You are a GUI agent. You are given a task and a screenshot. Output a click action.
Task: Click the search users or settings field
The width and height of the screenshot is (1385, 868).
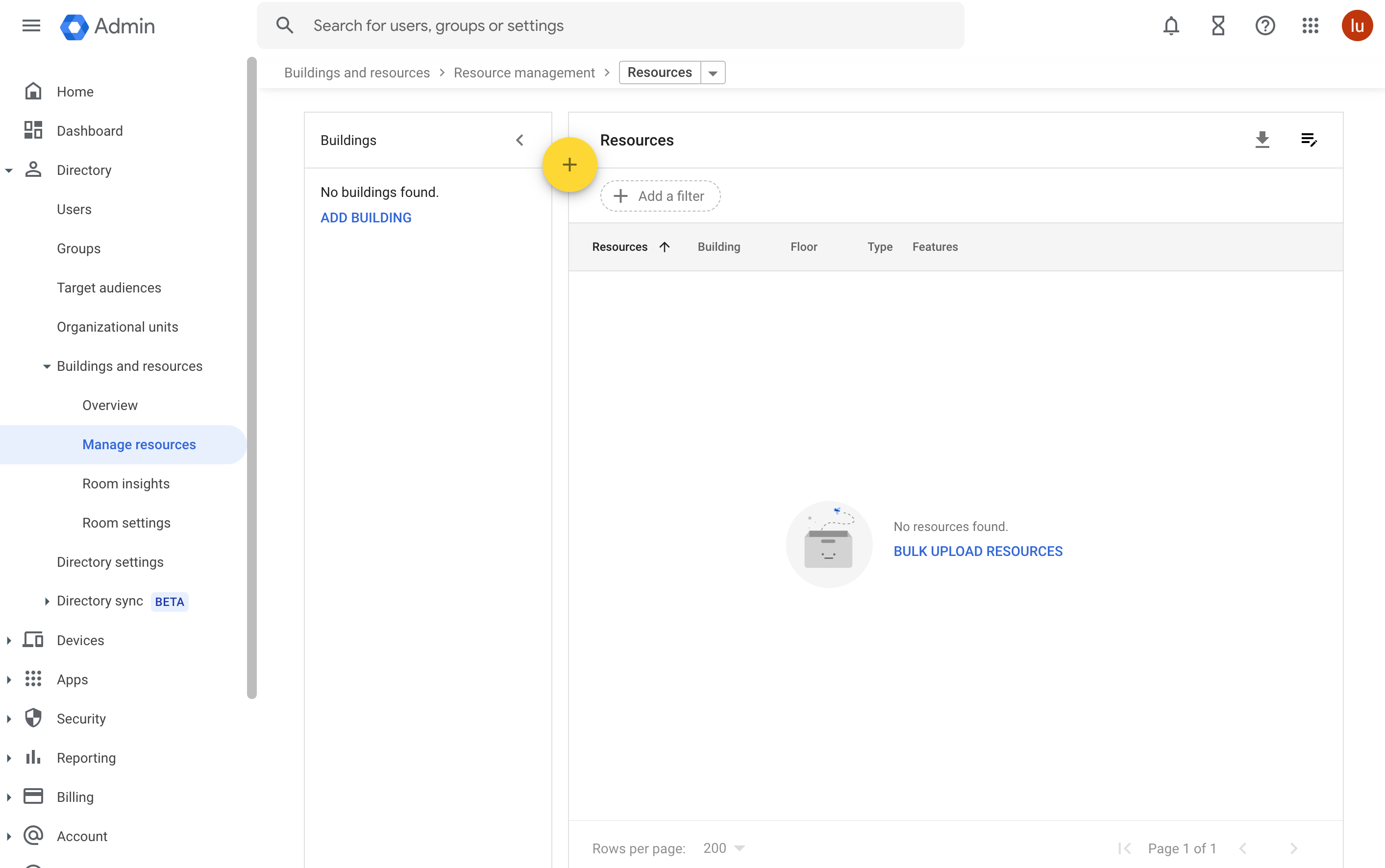(x=610, y=26)
